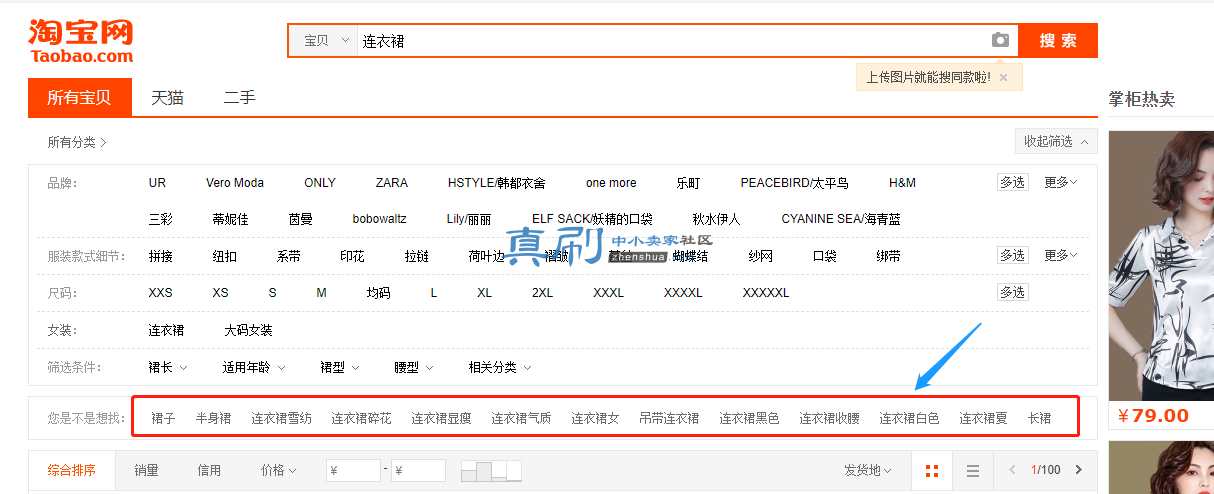
Task: Filter by brand UR
Action: (x=157, y=183)
